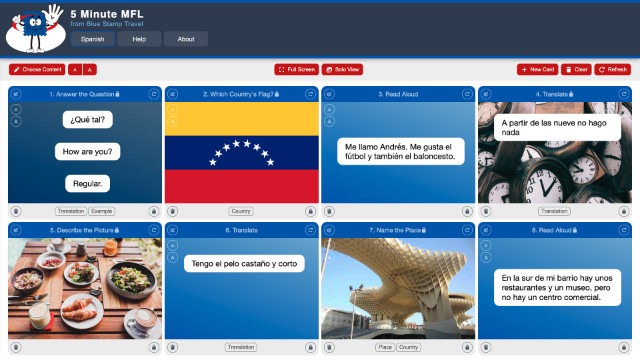The width and height of the screenshot is (640, 360).
Task: Delete card 8 Read Aloud with trash icon
Action: [x=486, y=347]
